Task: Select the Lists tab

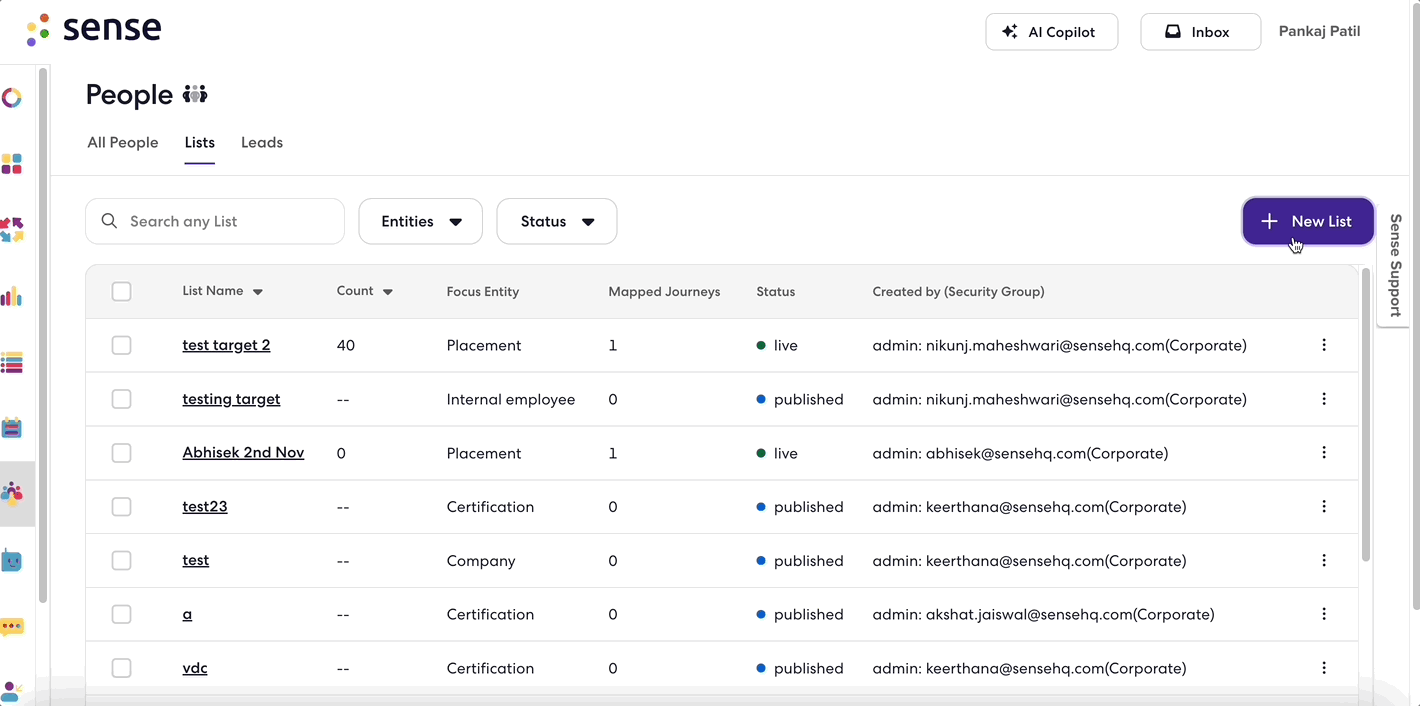Action: pos(200,142)
